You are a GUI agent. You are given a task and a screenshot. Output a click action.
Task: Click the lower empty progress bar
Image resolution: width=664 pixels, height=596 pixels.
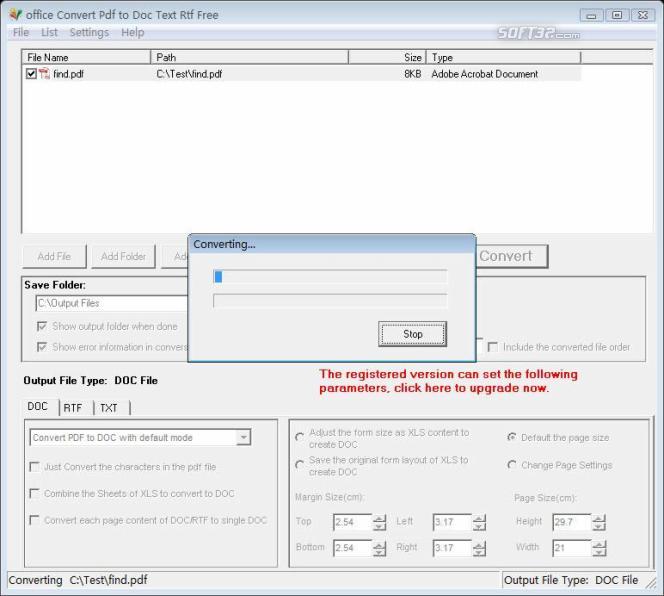click(330, 301)
